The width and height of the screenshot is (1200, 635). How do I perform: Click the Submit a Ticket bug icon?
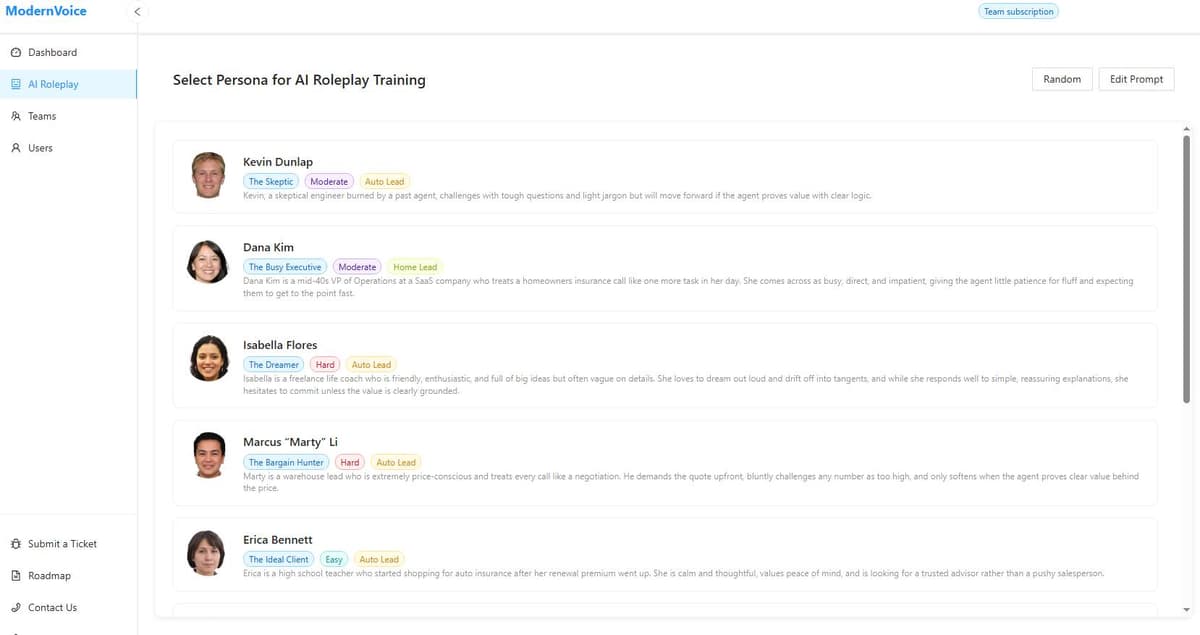[x=16, y=543]
